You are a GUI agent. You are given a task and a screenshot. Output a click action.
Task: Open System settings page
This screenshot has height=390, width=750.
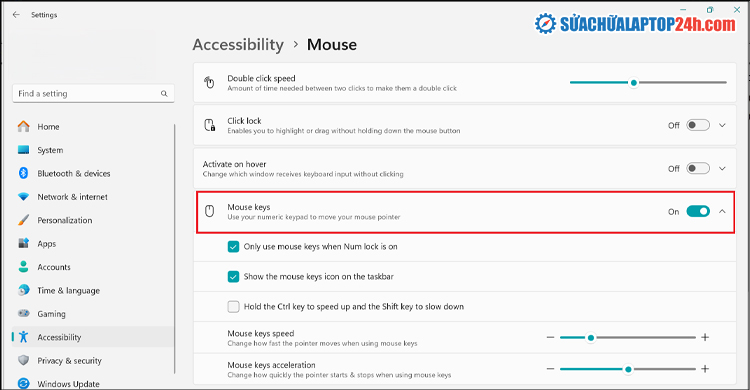[93, 150]
